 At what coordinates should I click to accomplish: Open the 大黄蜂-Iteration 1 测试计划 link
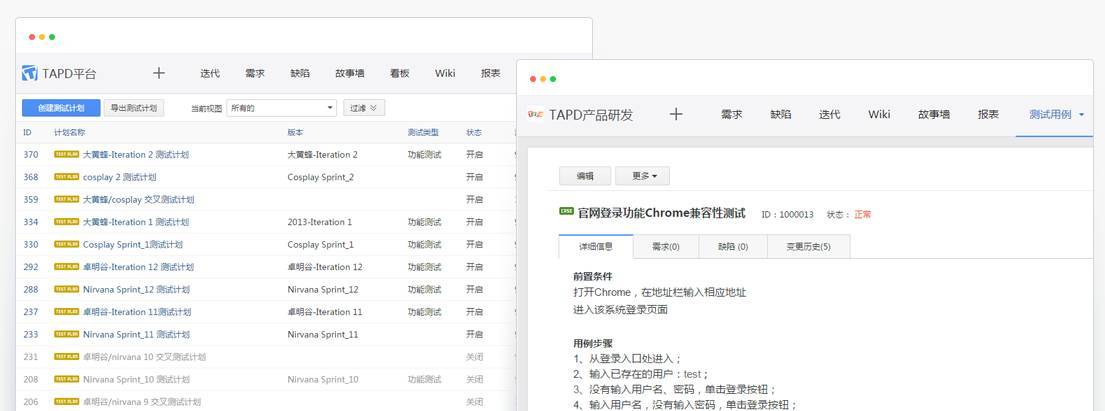pos(135,222)
